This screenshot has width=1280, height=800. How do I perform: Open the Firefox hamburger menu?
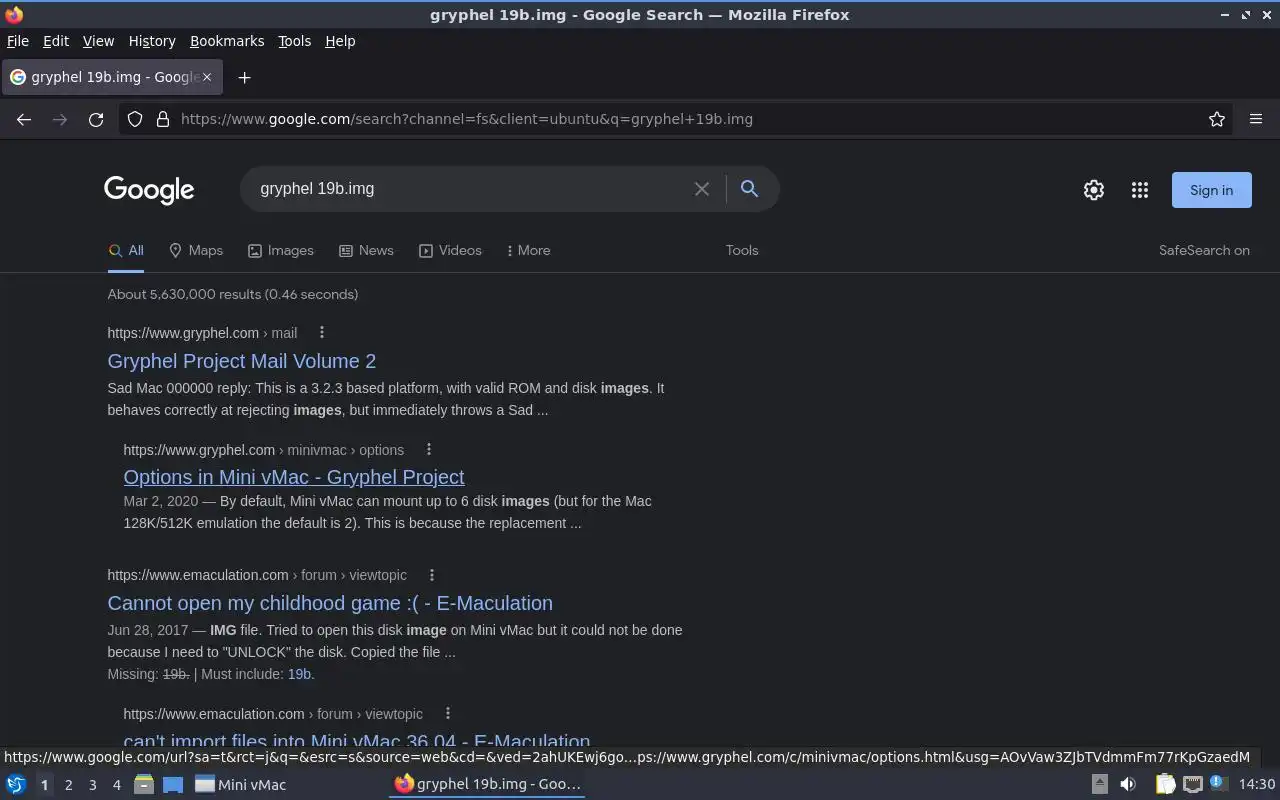click(1256, 119)
